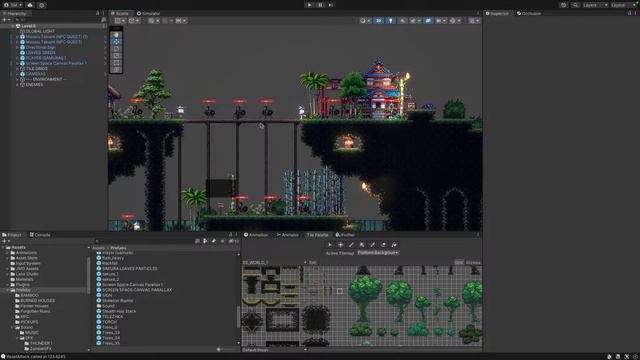Click the create plus icon in Project panel
Image resolution: width=640 pixels, height=360 pixels.
(6, 241)
